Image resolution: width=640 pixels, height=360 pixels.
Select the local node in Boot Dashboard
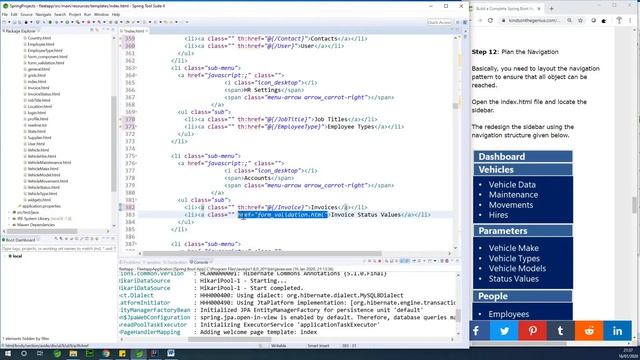pos(17,256)
